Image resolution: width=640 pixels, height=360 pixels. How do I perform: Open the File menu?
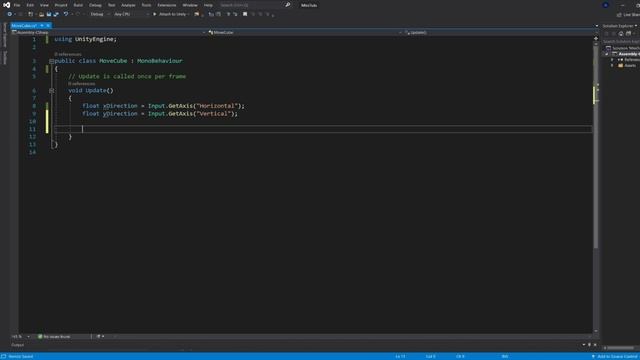coord(17,5)
